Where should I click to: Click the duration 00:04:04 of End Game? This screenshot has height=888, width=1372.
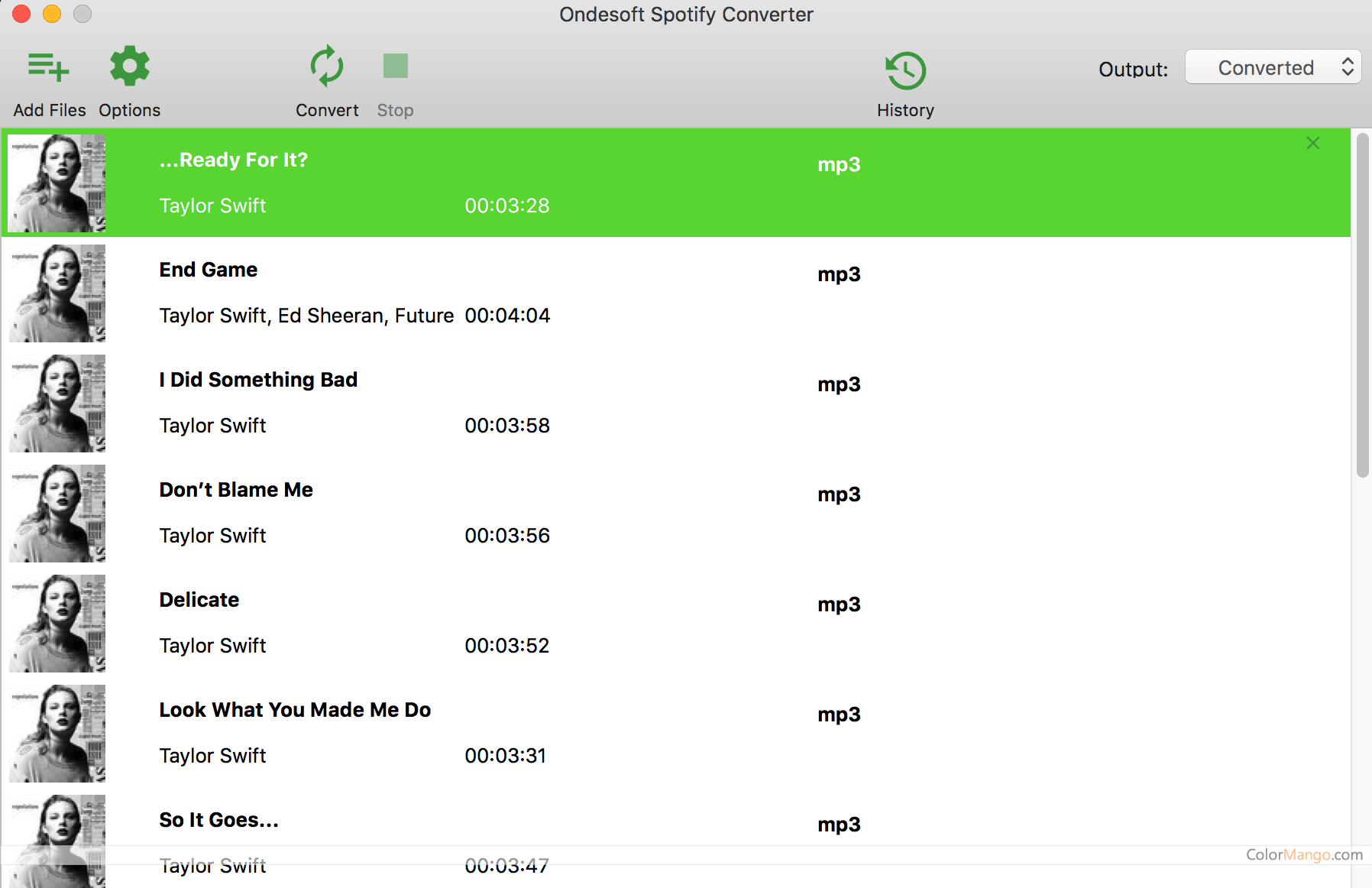[x=507, y=316]
